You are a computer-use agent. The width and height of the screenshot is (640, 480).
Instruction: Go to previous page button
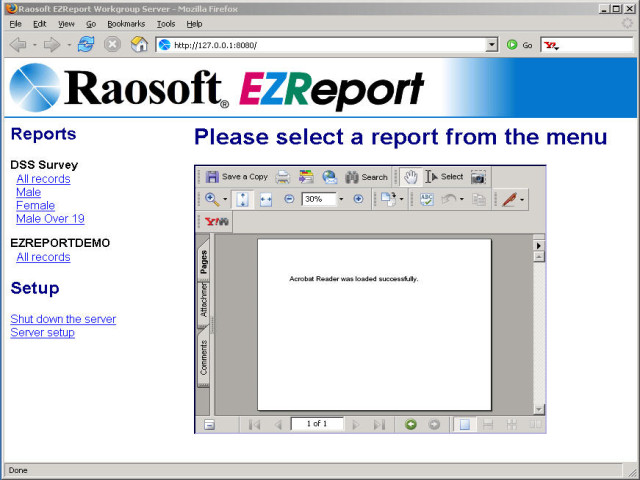point(279,425)
